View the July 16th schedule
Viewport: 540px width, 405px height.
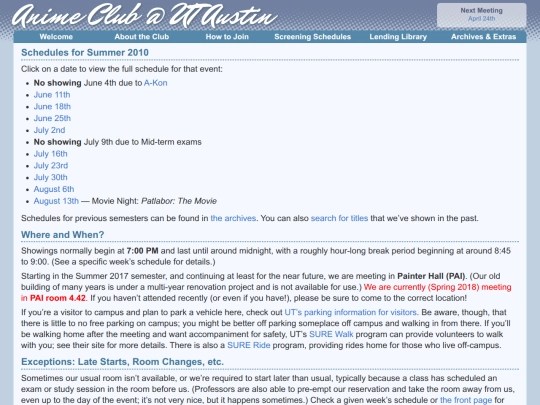pyautogui.click(x=51, y=154)
